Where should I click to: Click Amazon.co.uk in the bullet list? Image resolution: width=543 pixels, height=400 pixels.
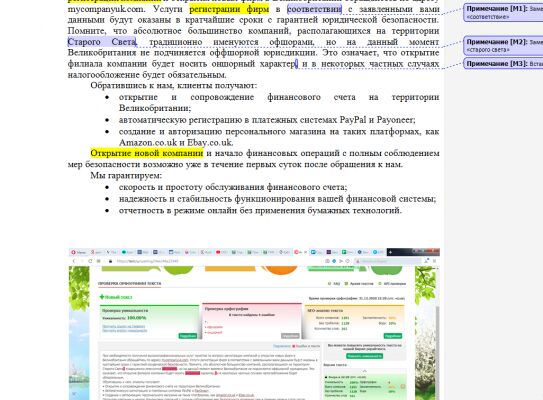(x=148, y=142)
